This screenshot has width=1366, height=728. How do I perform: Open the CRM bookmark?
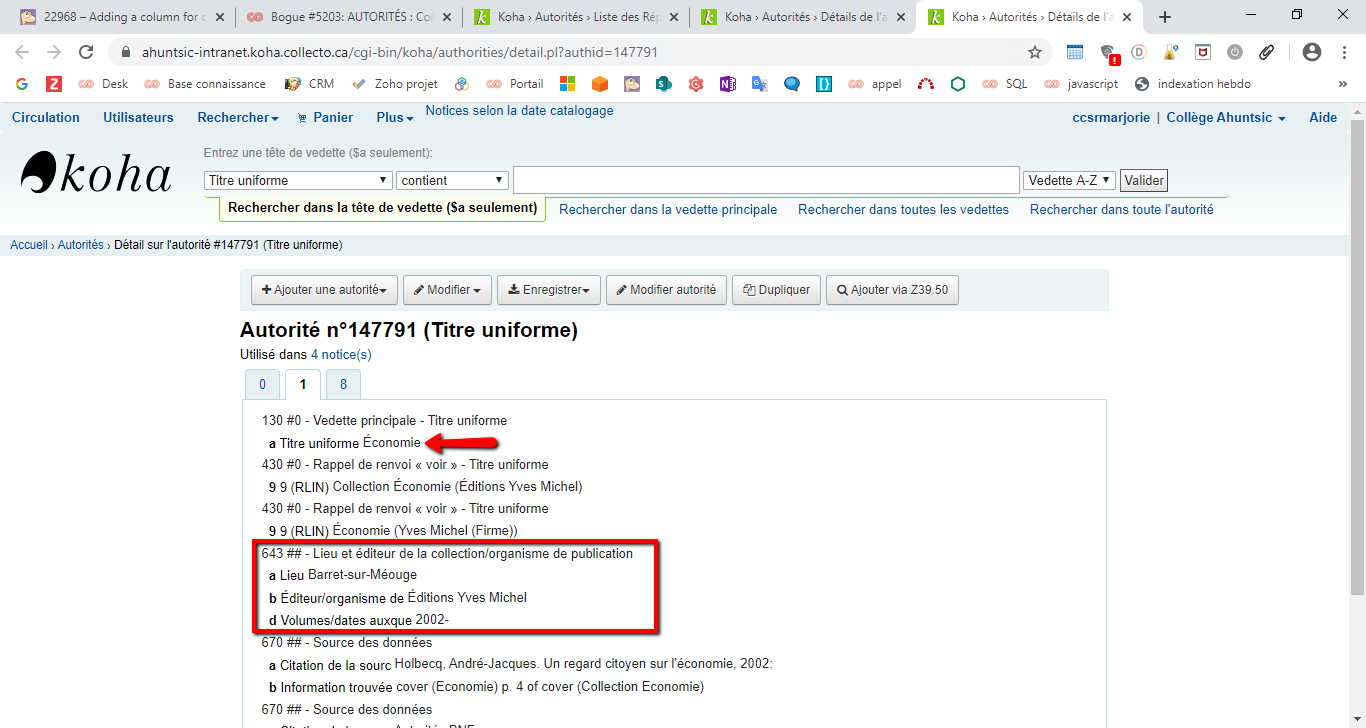(310, 84)
